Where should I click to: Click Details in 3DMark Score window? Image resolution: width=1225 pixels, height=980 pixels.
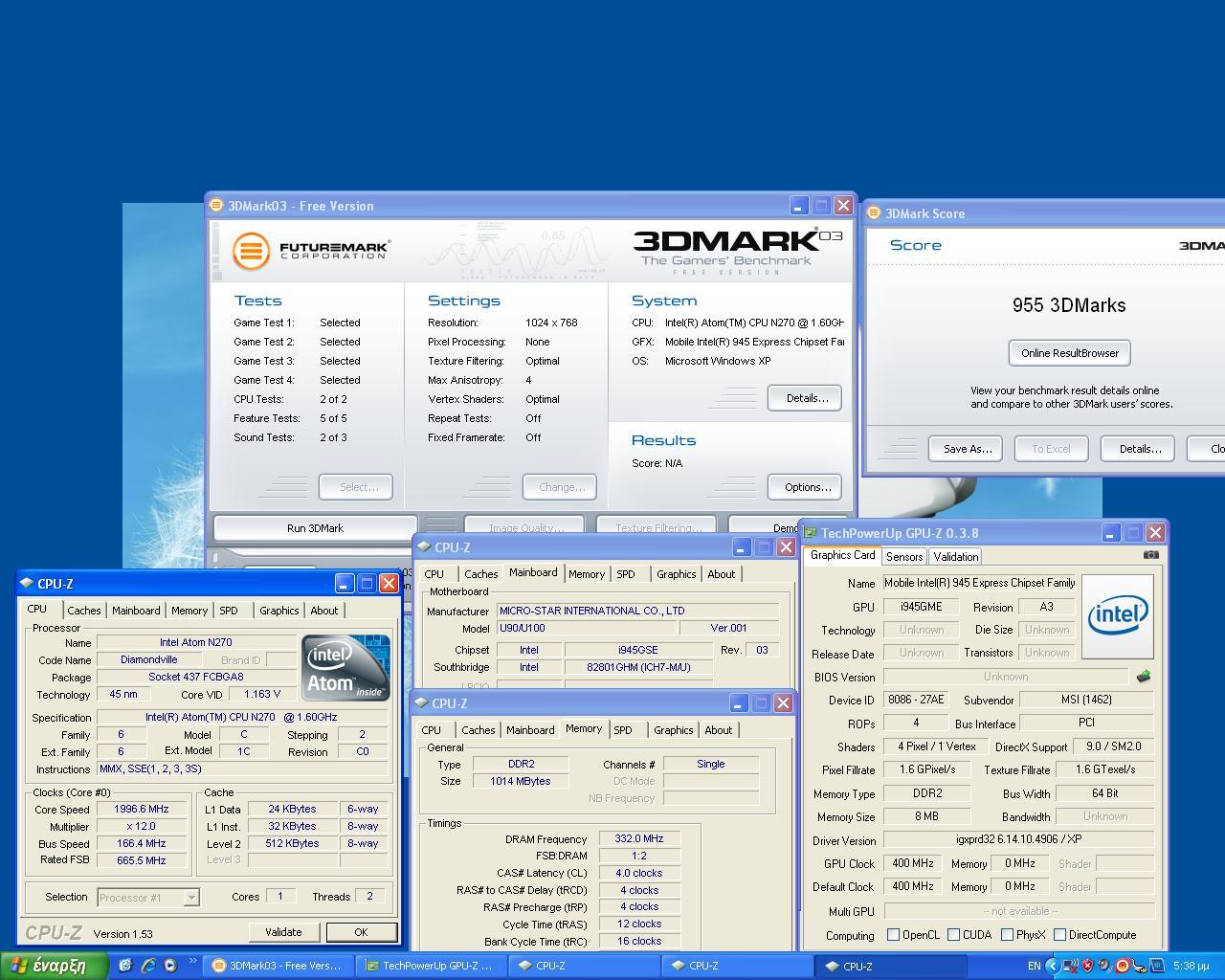click(x=1138, y=449)
